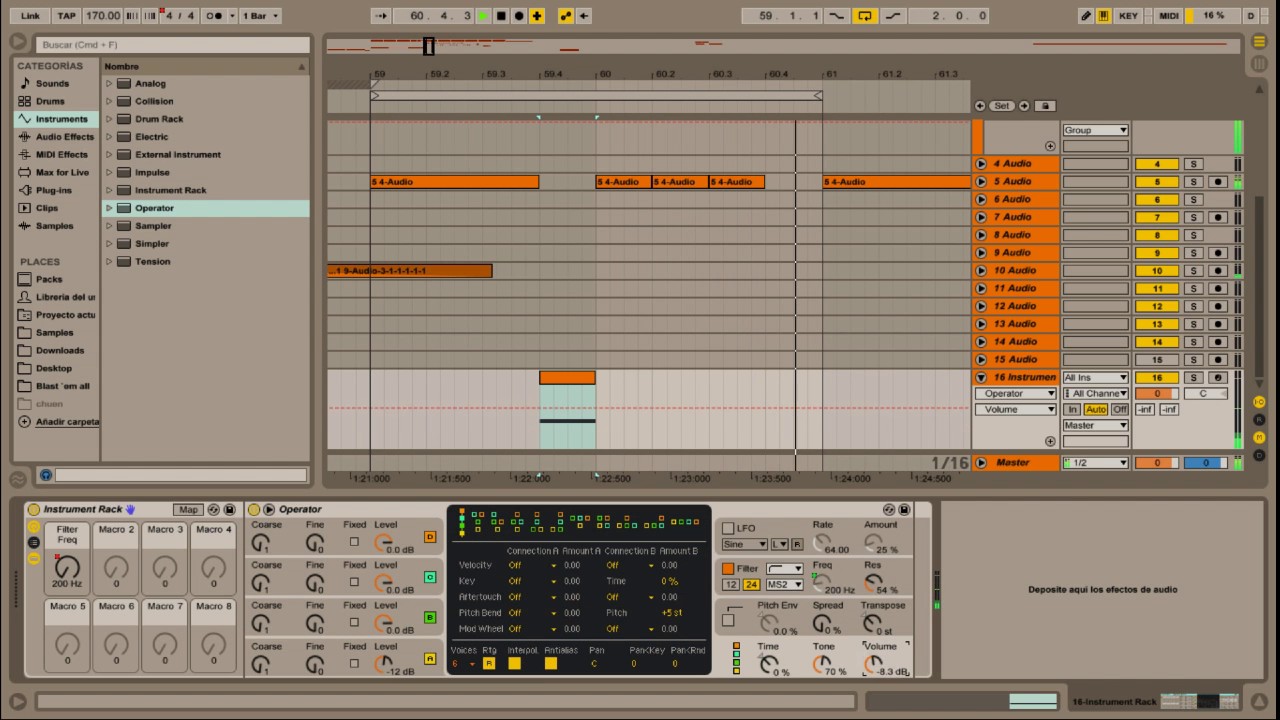The width and height of the screenshot is (1280, 720).
Task: Toggle track 13 activator button
Action: tap(1157, 324)
